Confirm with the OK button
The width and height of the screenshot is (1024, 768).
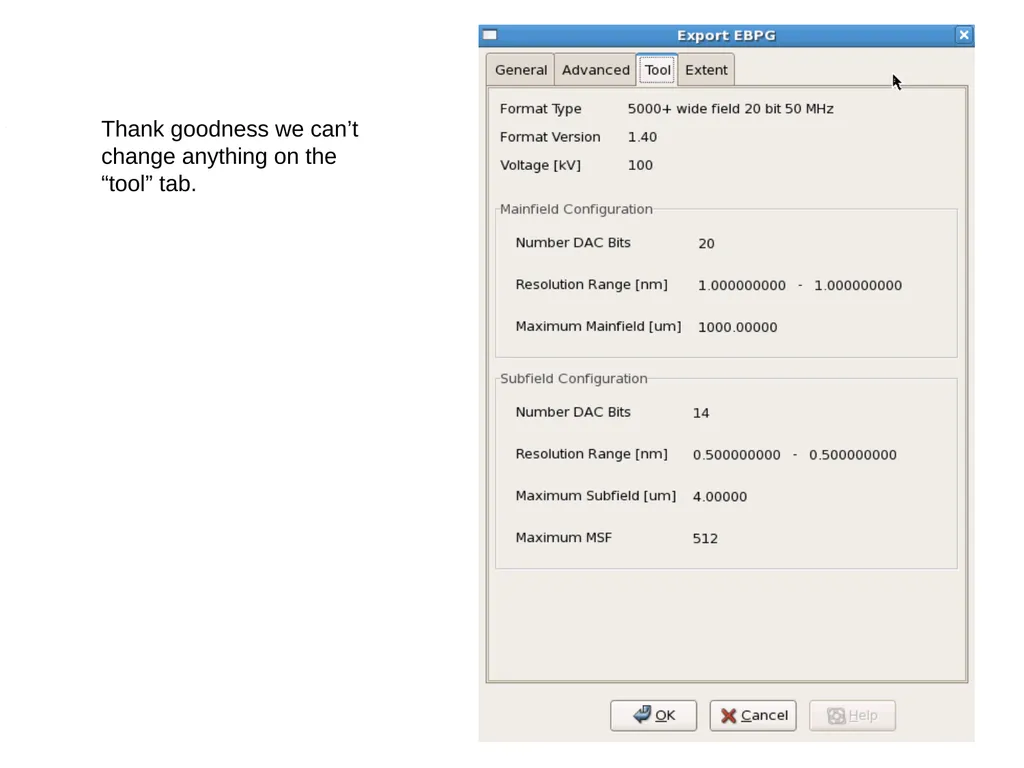pyautogui.click(x=653, y=715)
